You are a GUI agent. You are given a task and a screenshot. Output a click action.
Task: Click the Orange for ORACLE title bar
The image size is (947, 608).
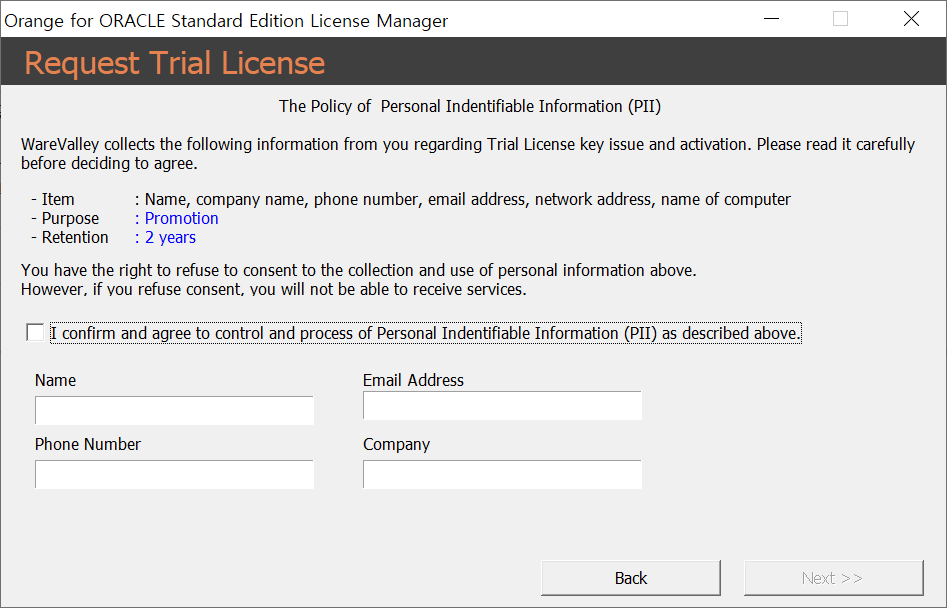tap(227, 20)
